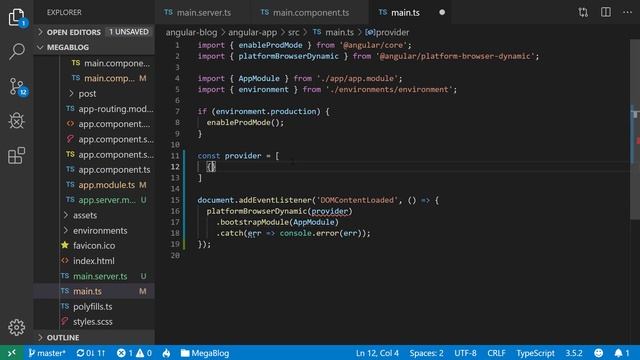Click angular-blog in the breadcrumb
The image size is (640, 360).
tap(191, 32)
